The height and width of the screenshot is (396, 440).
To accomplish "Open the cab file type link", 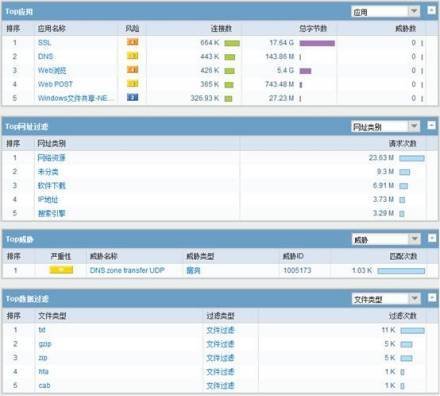I will [44, 385].
